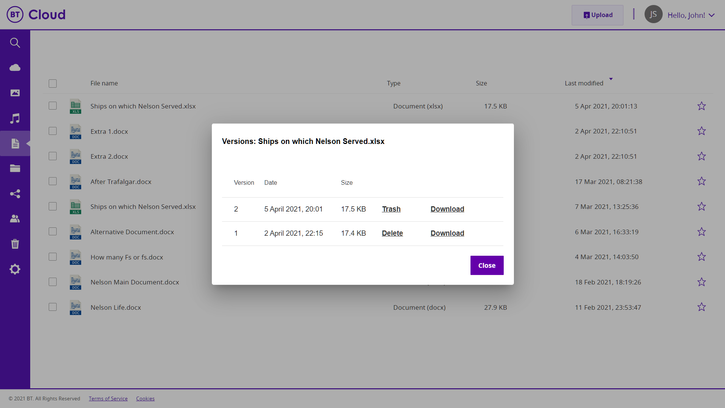725x408 pixels.
Task: Open the search icon in sidebar
Action: click(15, 43)
